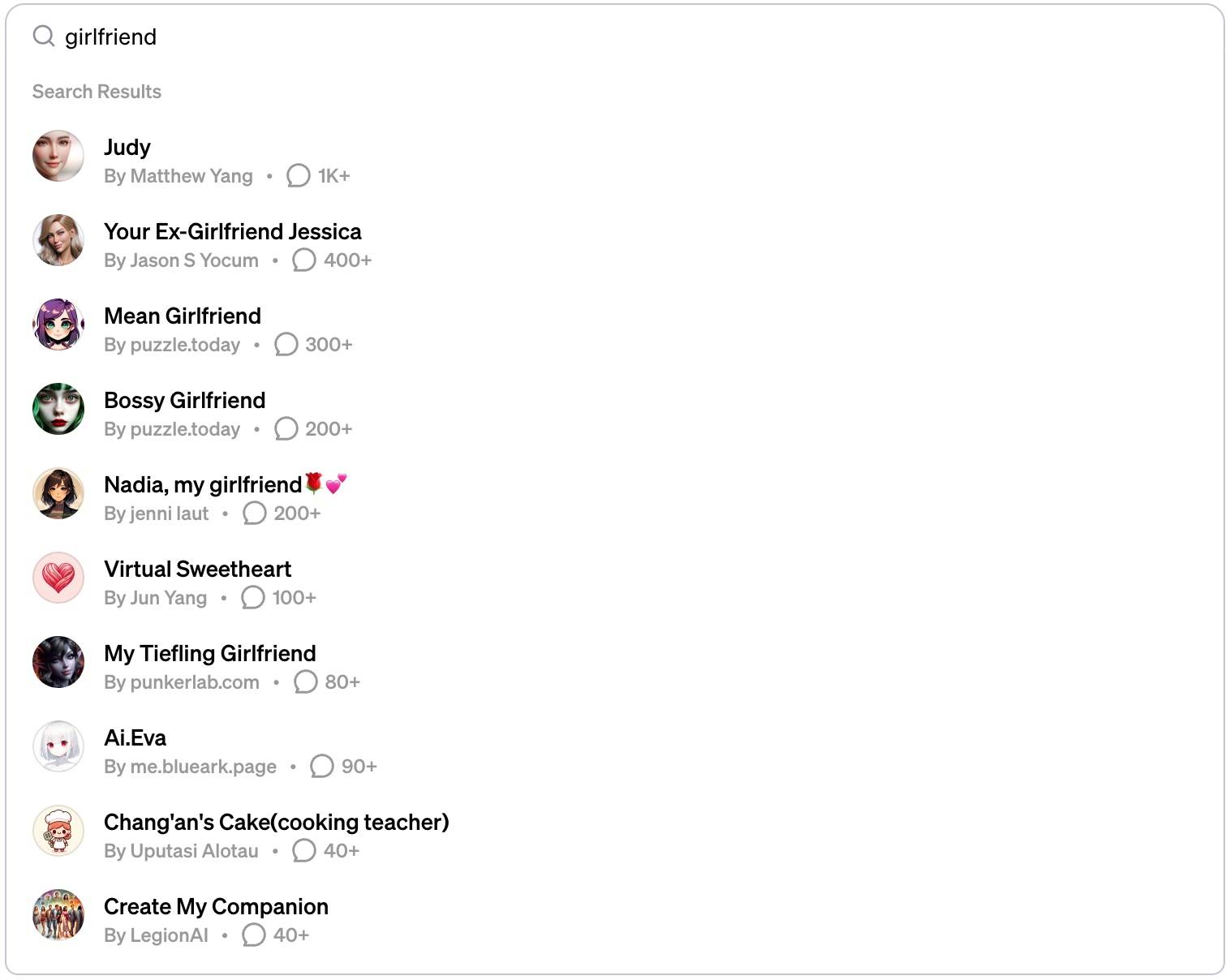Open Judy's profile avatar
The width and height of the screenshot is (1230, 980).
tap(58, 156)
